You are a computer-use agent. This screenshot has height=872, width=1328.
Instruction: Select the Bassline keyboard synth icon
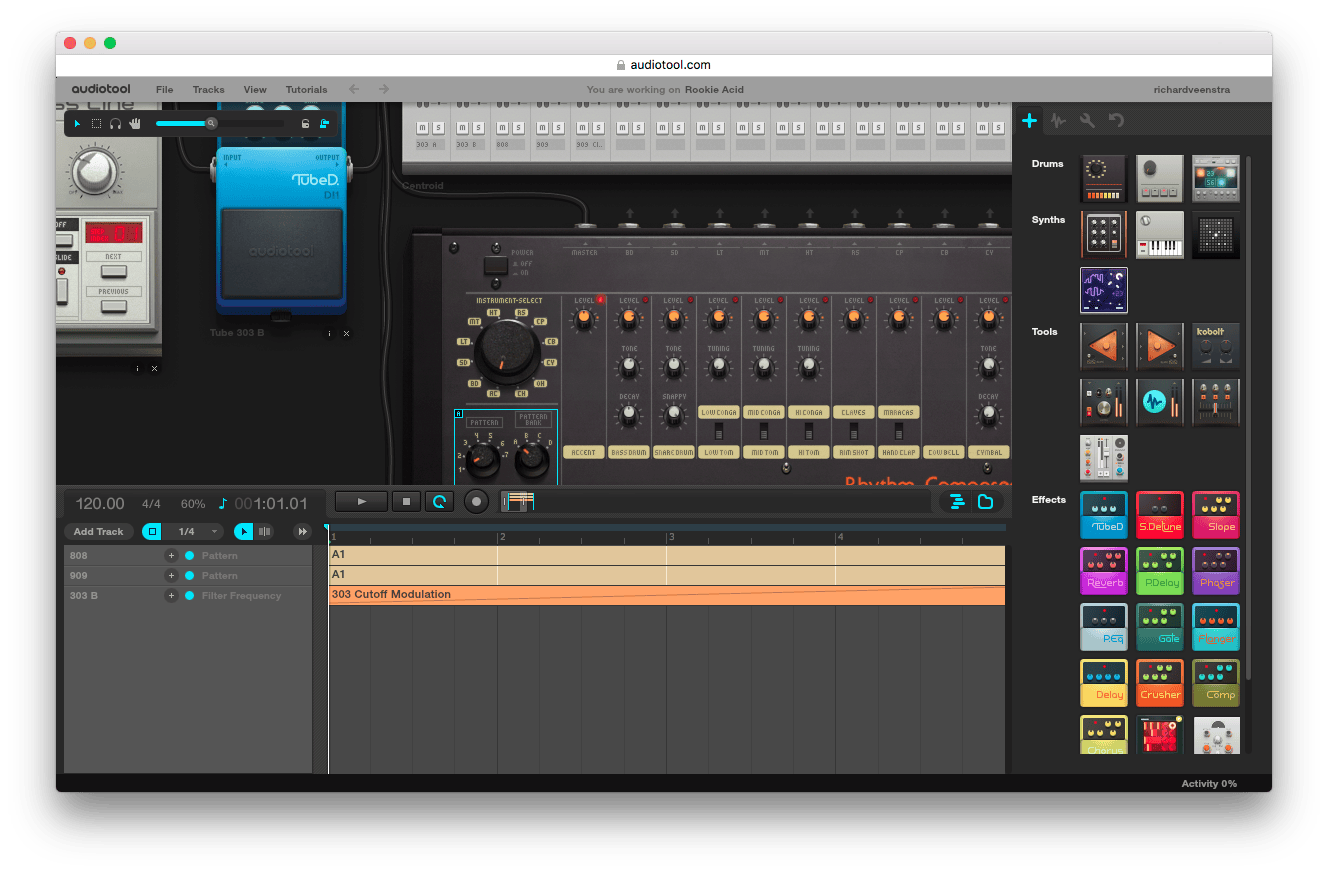tap(1159, 235)
